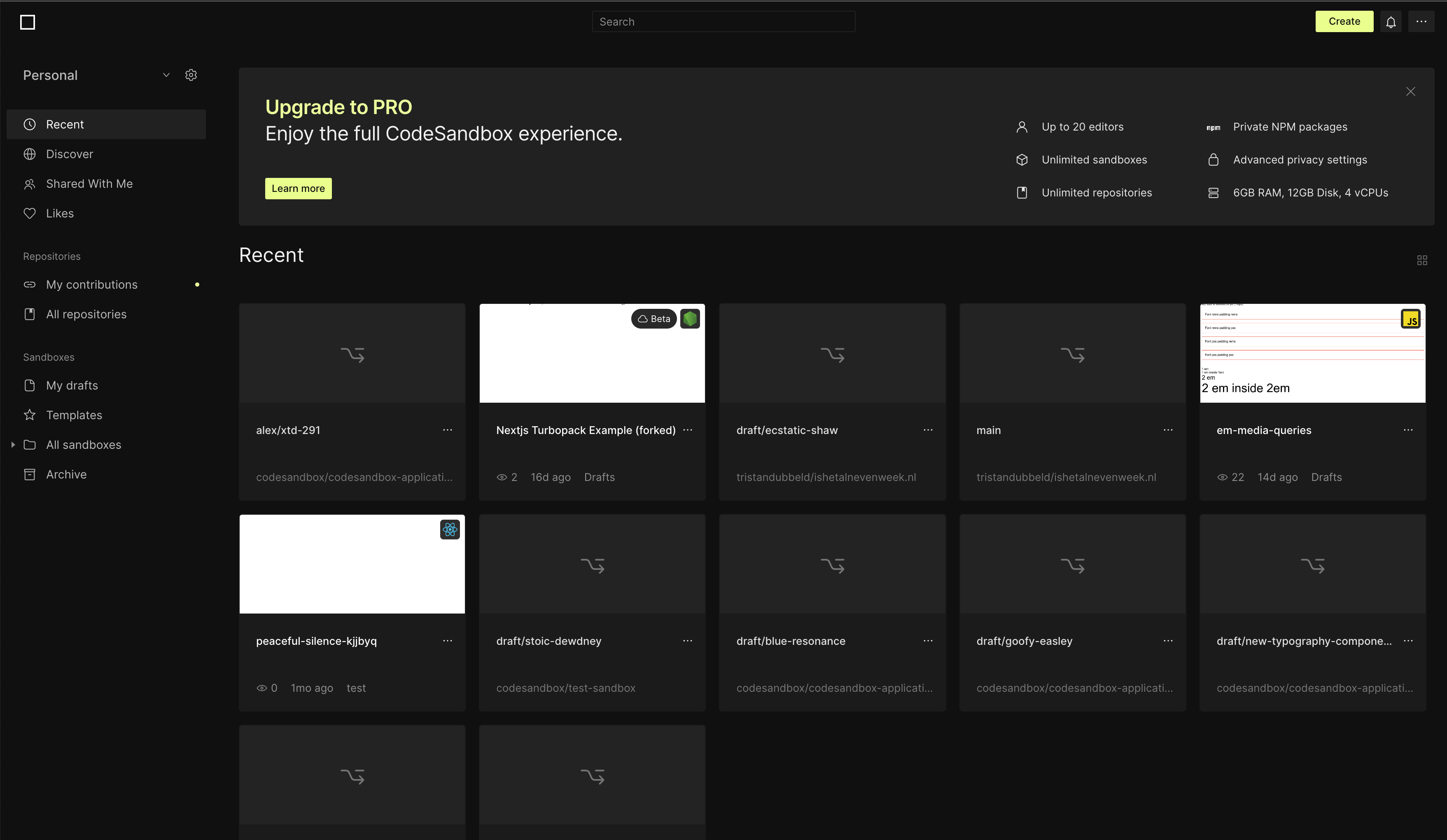
Task: Click the 'test' folder label on peaceful-silence
Action: 356,688
